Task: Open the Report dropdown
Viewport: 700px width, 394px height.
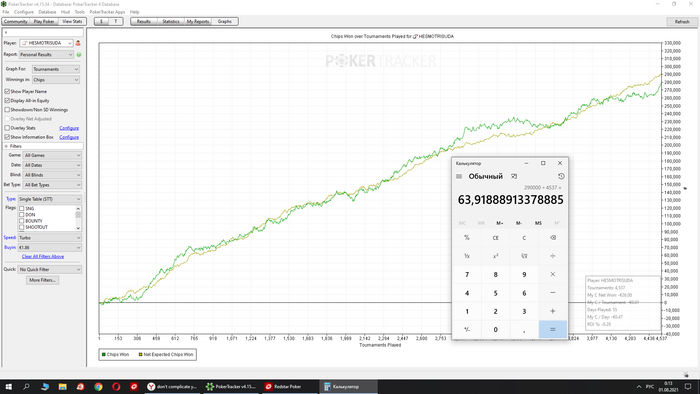Action: [x=46, y=54]
